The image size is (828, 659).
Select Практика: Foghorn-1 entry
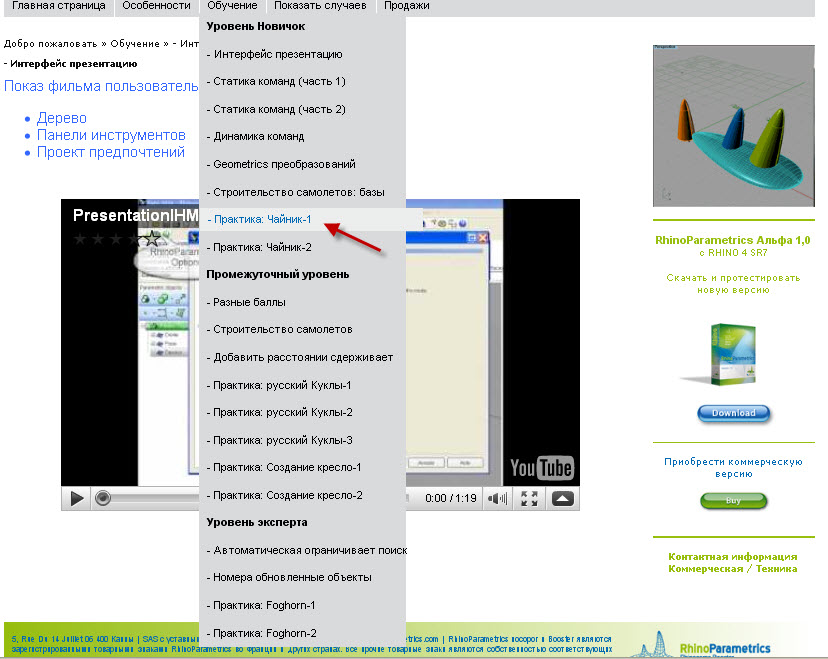[261, 605]
